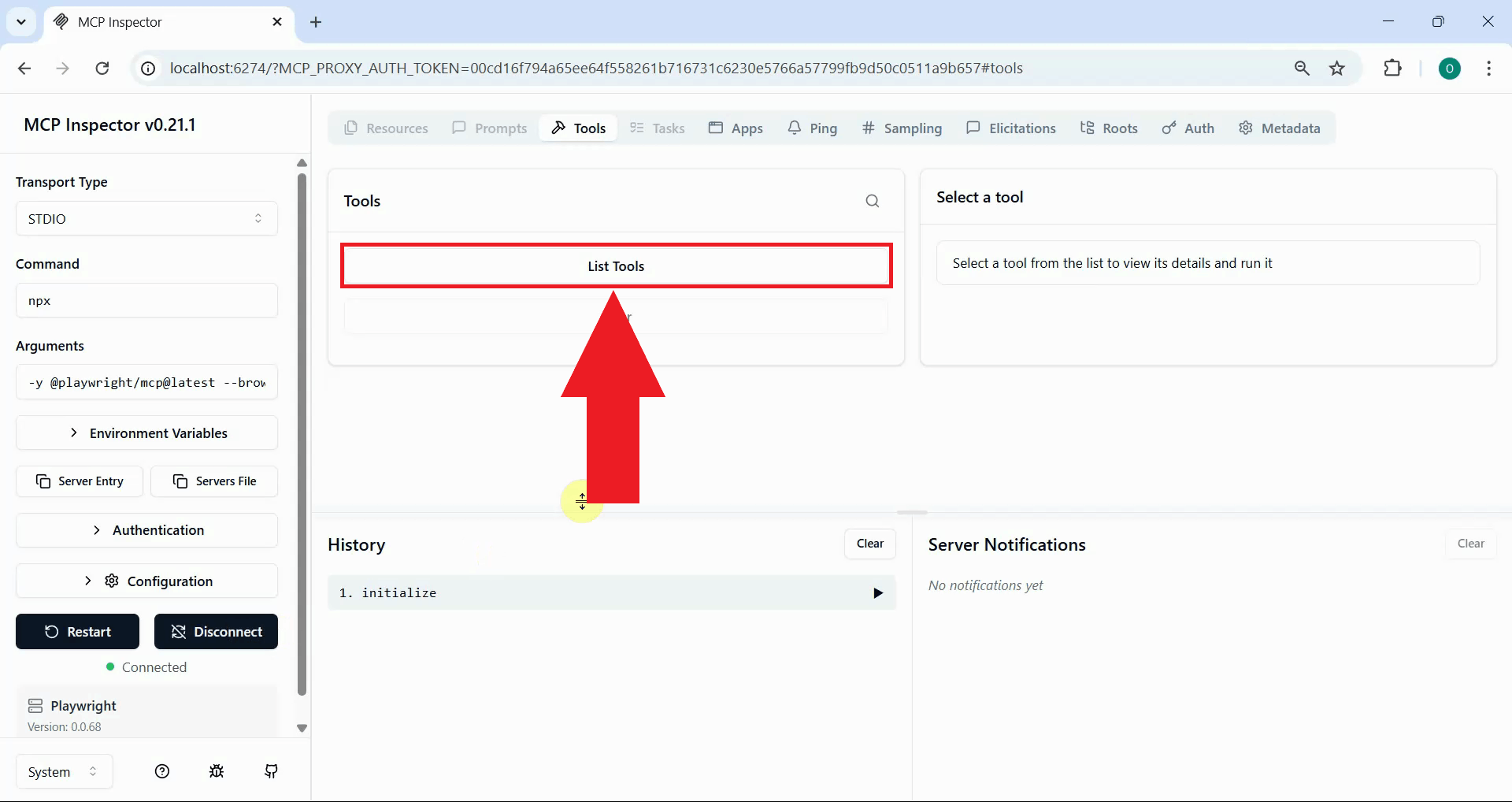Click the Arguments input field
The height and width of the screenshot is (802, 1512).
coord(146,382)
